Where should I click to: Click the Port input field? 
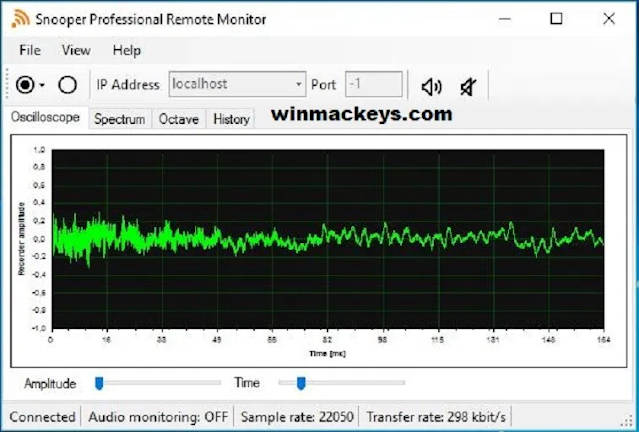pos(374,84)
